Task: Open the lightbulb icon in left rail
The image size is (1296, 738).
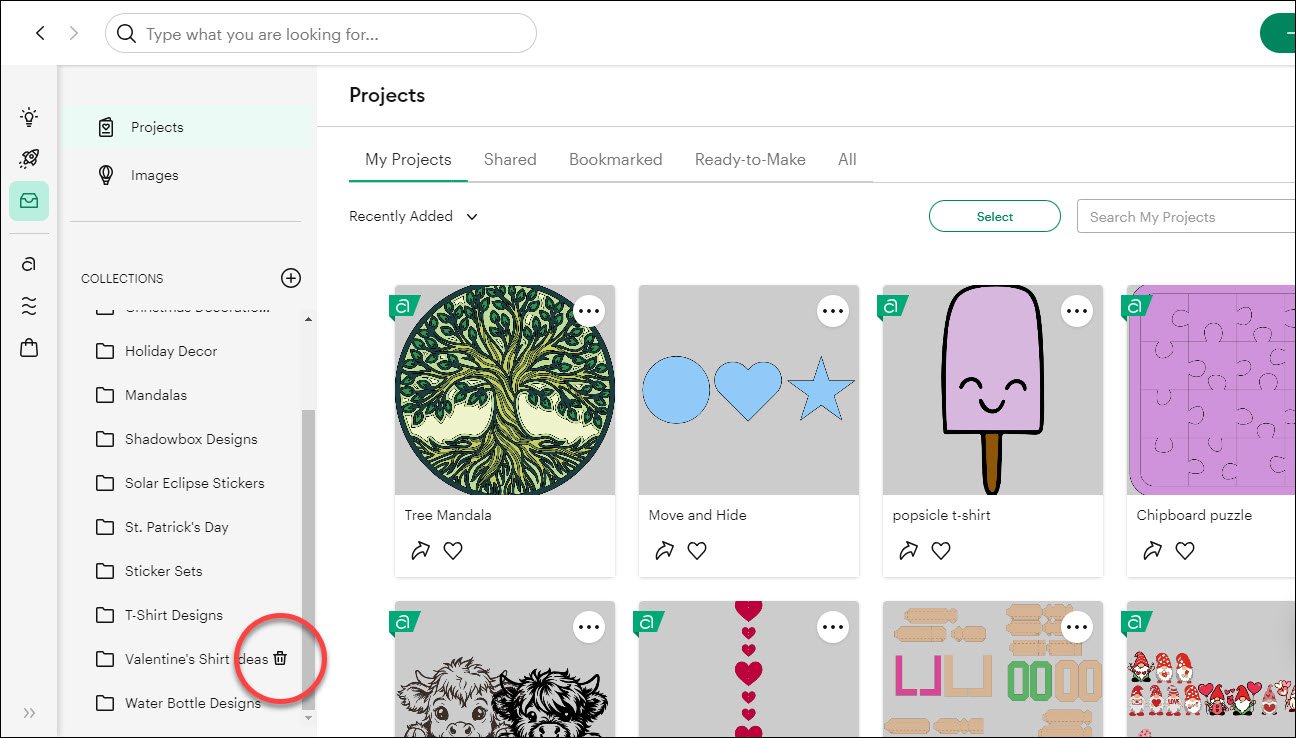Action: [x=29, y=117]
